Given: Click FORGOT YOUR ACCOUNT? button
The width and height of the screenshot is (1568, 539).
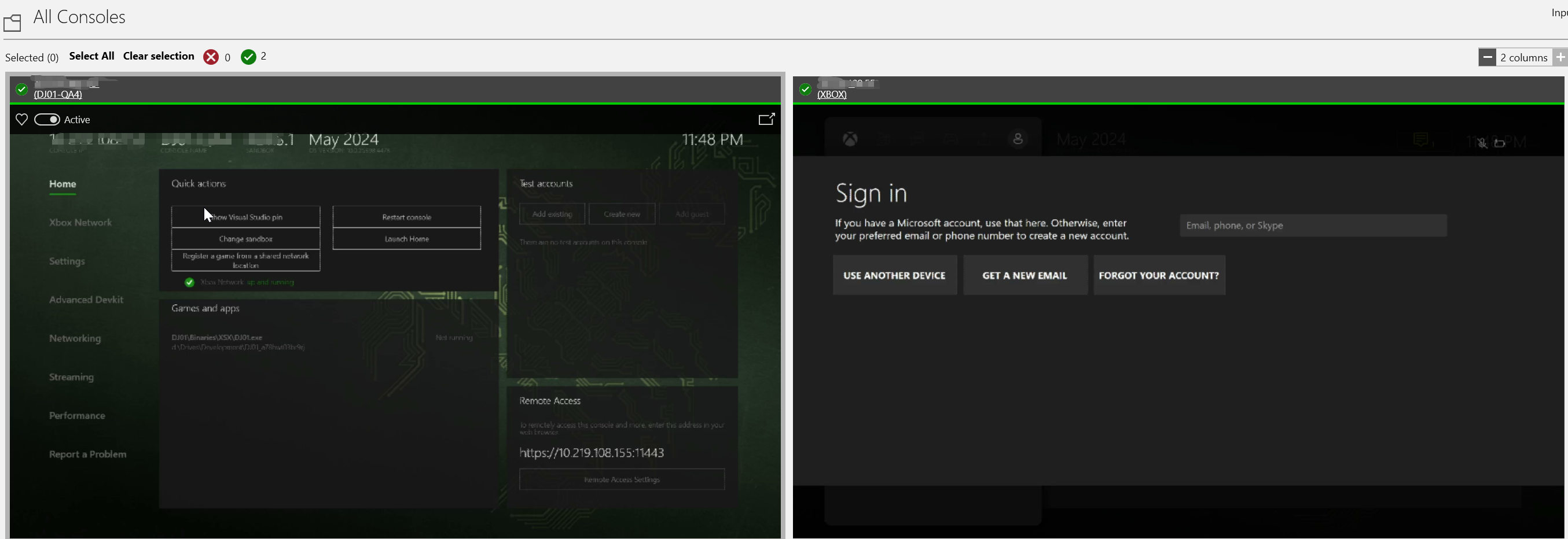Looking at the screenshot, I should pyautogui.click(x=1159, y=276).
